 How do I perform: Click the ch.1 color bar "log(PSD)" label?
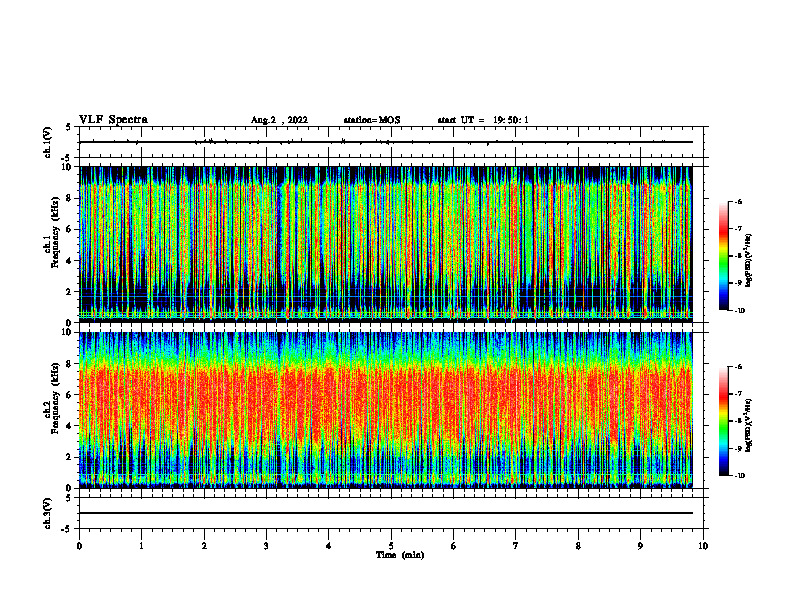(749, 261)
